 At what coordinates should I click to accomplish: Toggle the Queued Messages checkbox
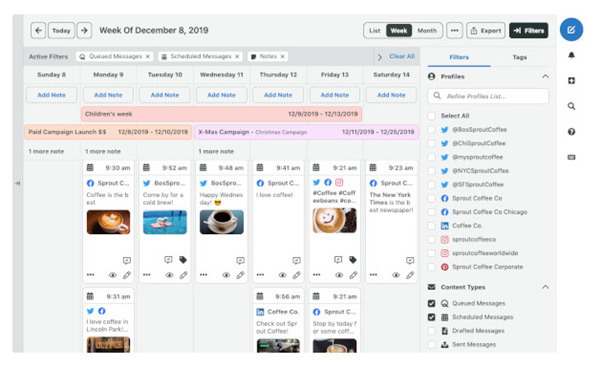pyautogui.click(x=432, y=303)
